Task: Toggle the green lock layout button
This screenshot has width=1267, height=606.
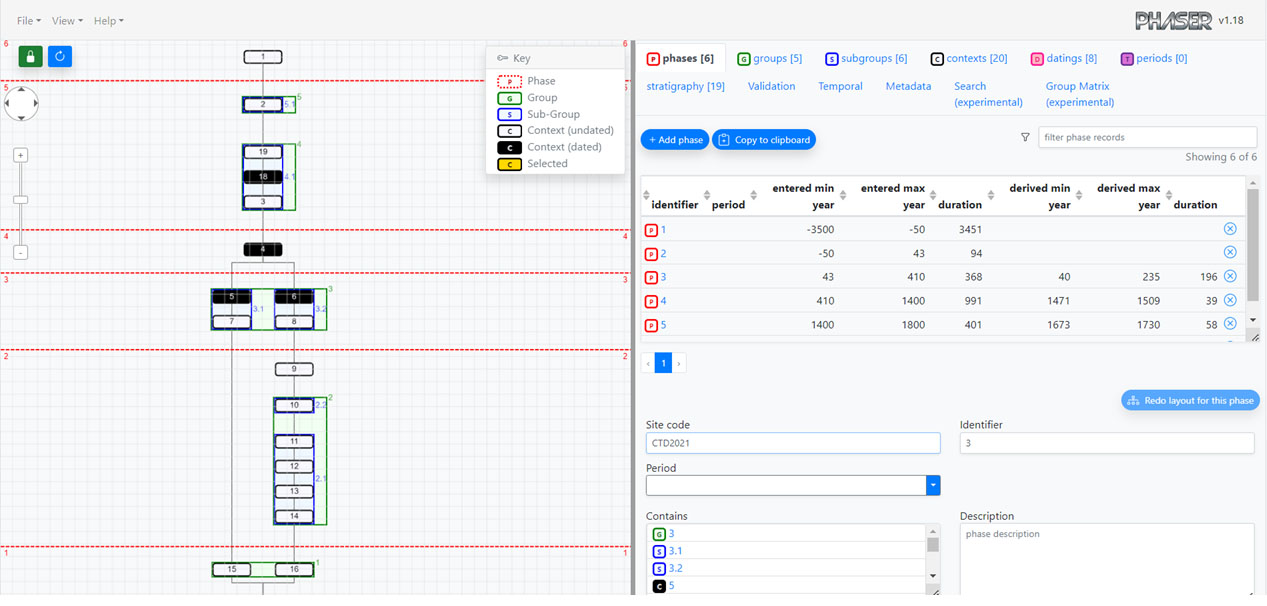Action: pyautogui.click(x=30, y=56)
